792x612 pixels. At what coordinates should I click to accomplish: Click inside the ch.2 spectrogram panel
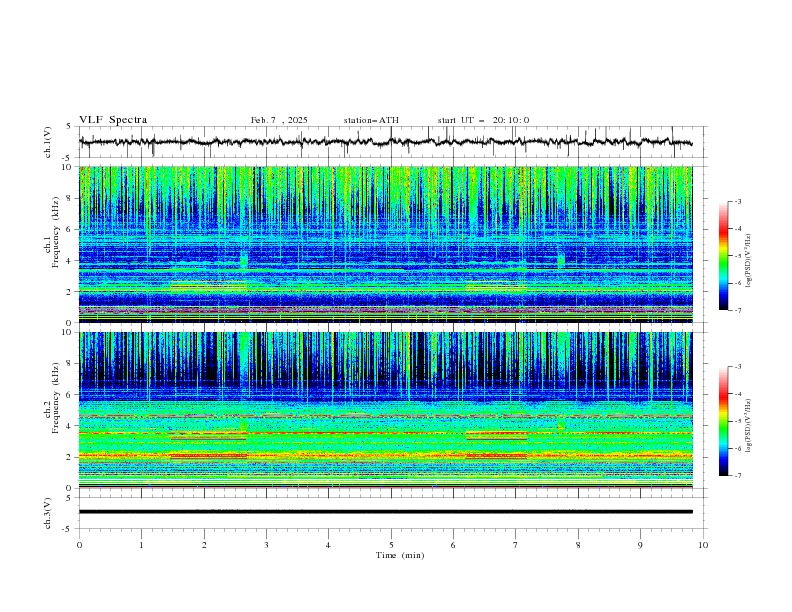point(385,410)
